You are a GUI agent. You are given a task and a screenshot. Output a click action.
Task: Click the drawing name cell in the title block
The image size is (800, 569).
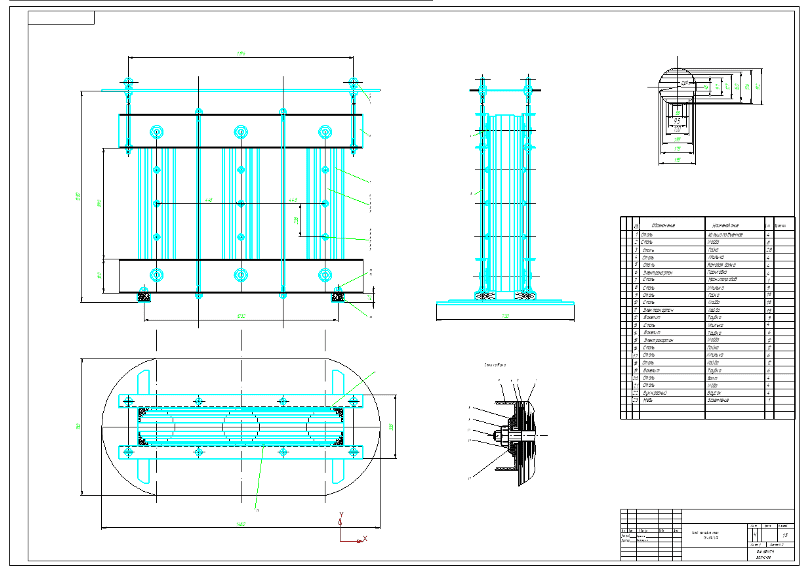tap(715, 535)
